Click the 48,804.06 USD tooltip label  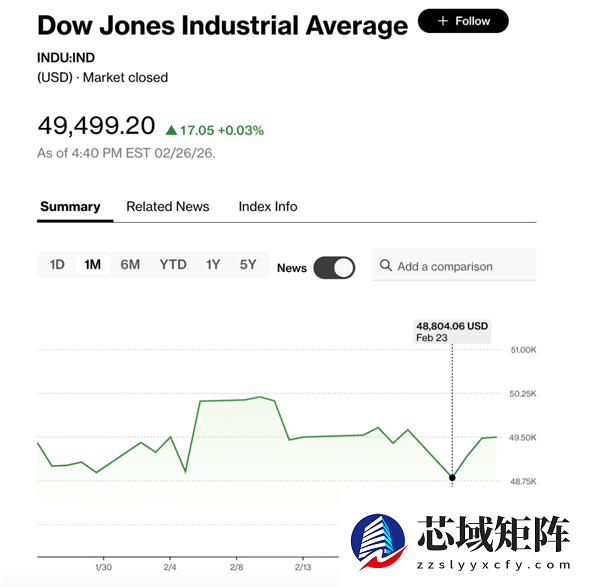tap(452, 326)
